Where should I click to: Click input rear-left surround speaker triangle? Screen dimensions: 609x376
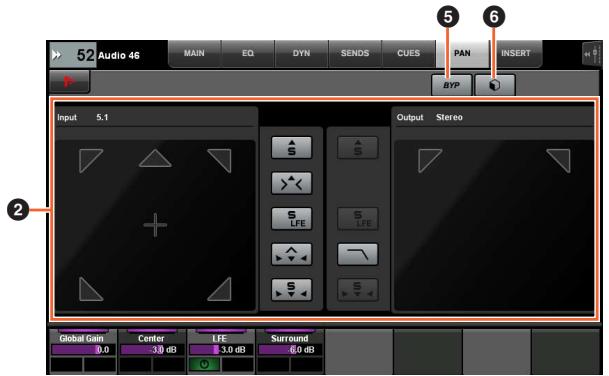pos(90,289)
